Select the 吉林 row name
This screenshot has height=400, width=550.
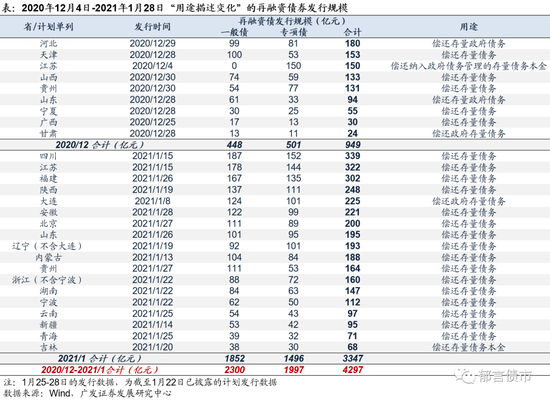point(48,347)
